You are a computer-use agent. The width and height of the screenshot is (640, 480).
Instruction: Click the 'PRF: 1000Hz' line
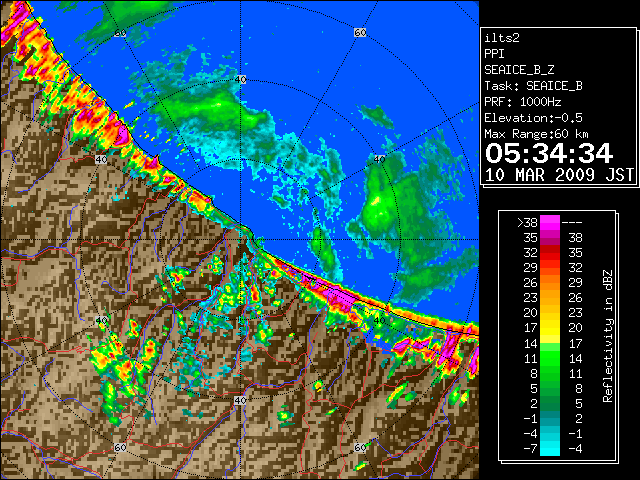523,102
